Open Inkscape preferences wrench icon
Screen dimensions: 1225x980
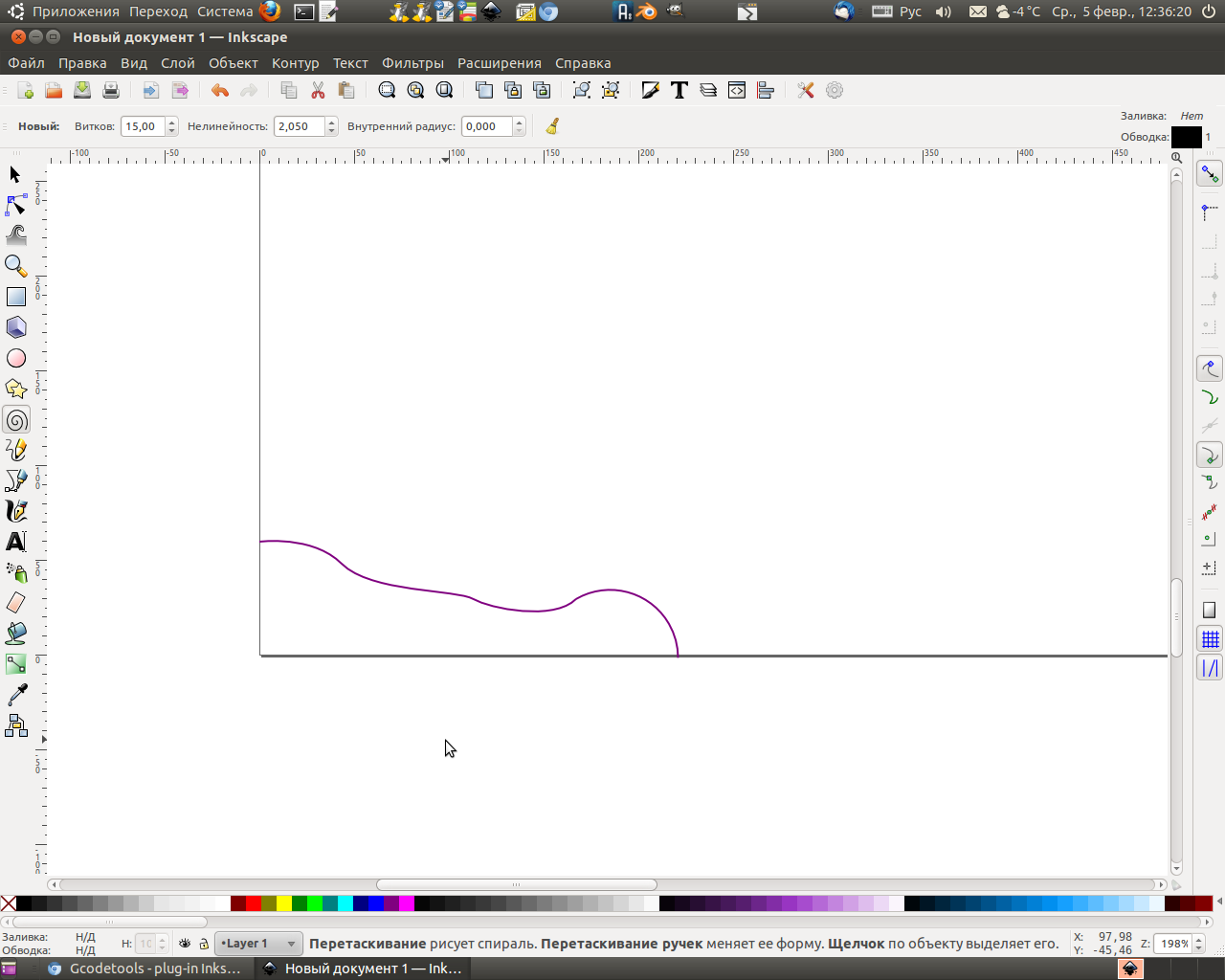click(x=806, y=90)
